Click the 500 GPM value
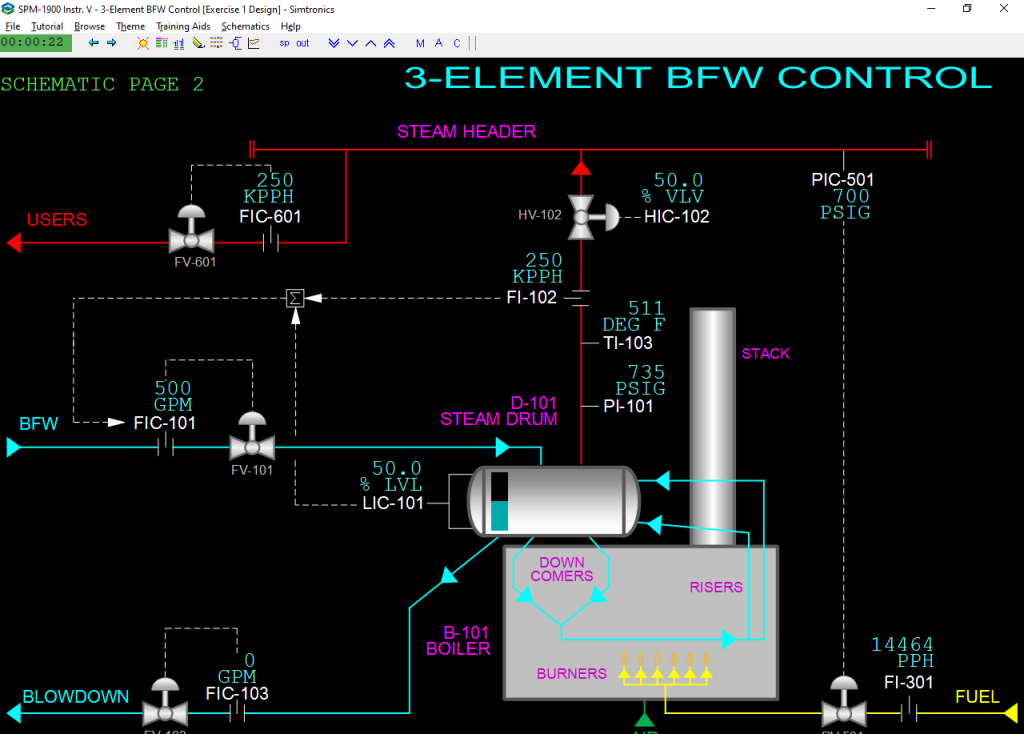 pyautogui.click(x=173, y=396)
